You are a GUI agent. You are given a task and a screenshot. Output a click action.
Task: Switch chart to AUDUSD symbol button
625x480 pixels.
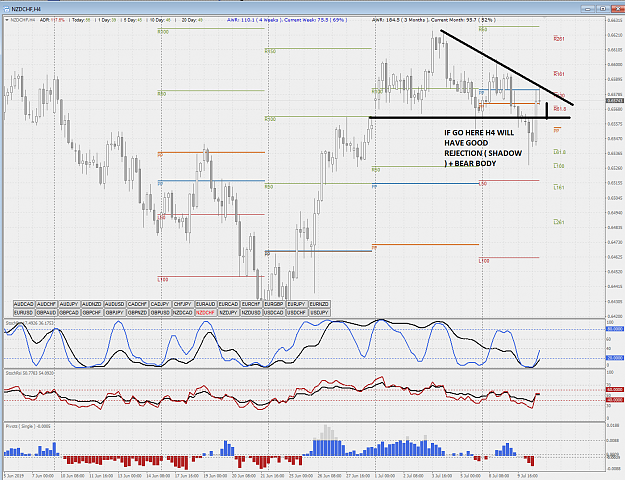(114, 304)
